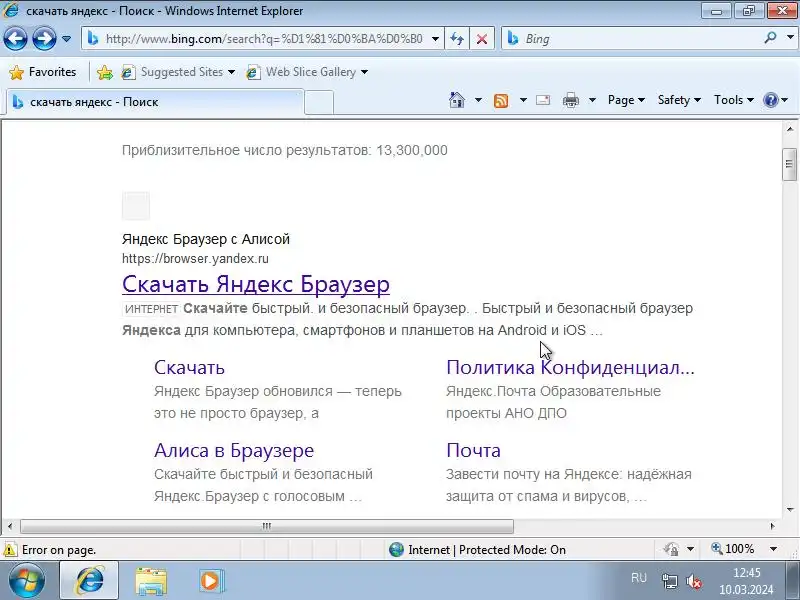Open the Safety menu
The image size is (800, 600).
(679, 100)
